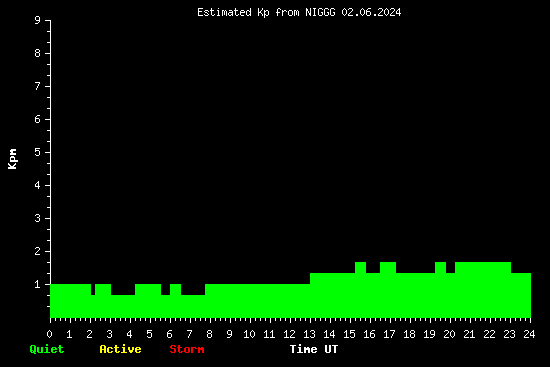Viewport: 550px width, 367px height.
Task: Click the 2 on the Kp axis
Action: point(38,251)
